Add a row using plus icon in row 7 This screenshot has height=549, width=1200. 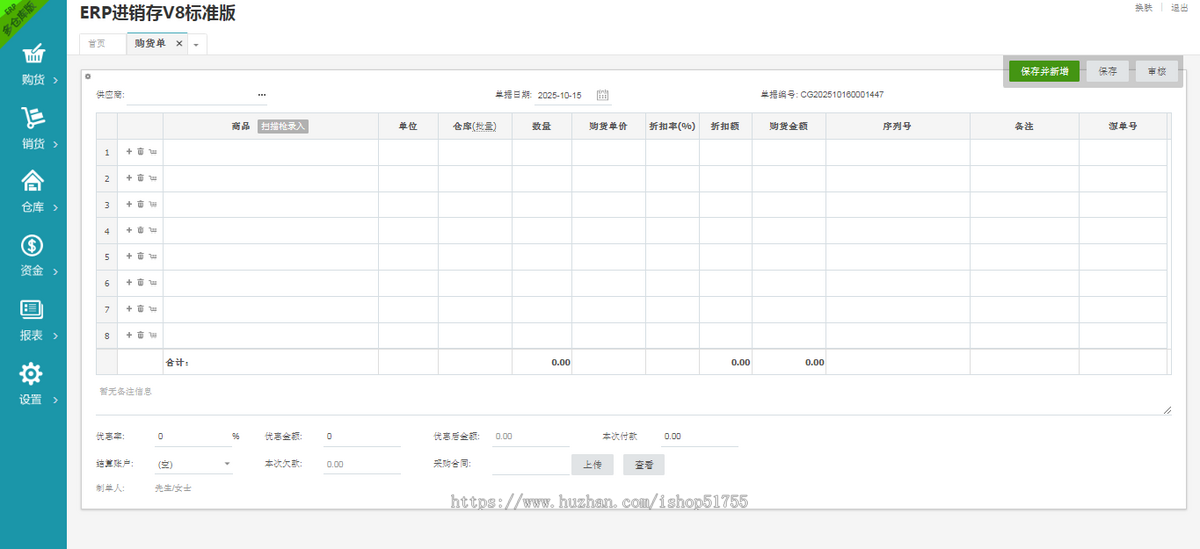point(129,308)
